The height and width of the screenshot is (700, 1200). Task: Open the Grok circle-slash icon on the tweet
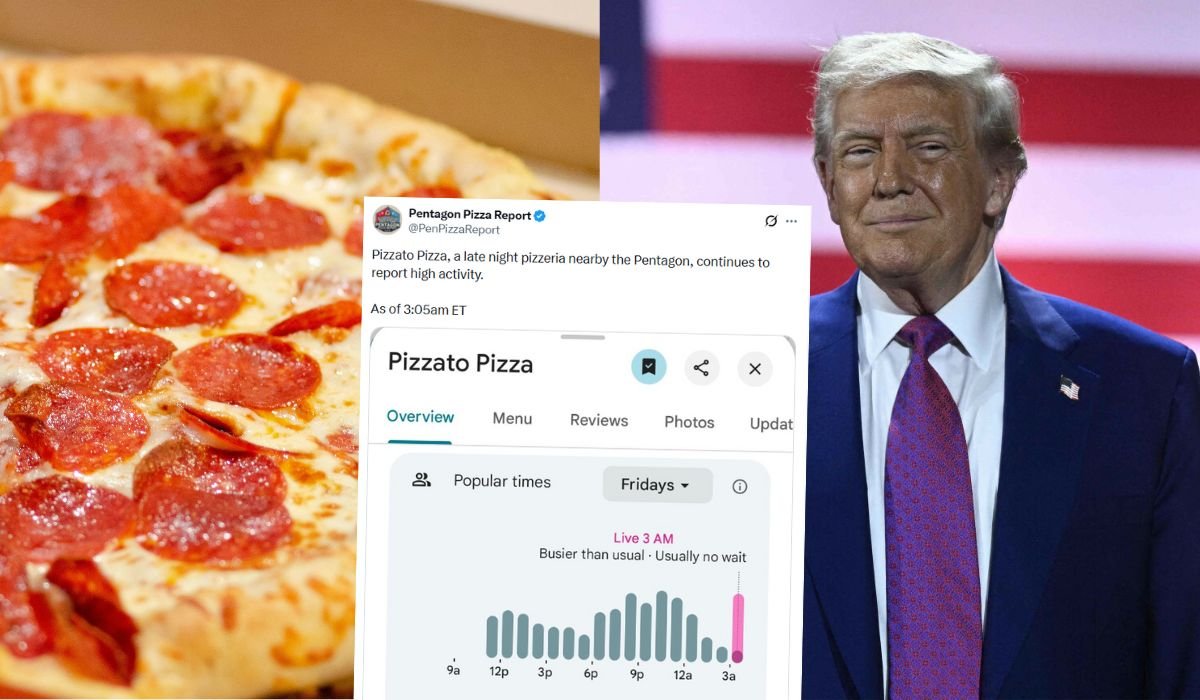coord(770,221)
